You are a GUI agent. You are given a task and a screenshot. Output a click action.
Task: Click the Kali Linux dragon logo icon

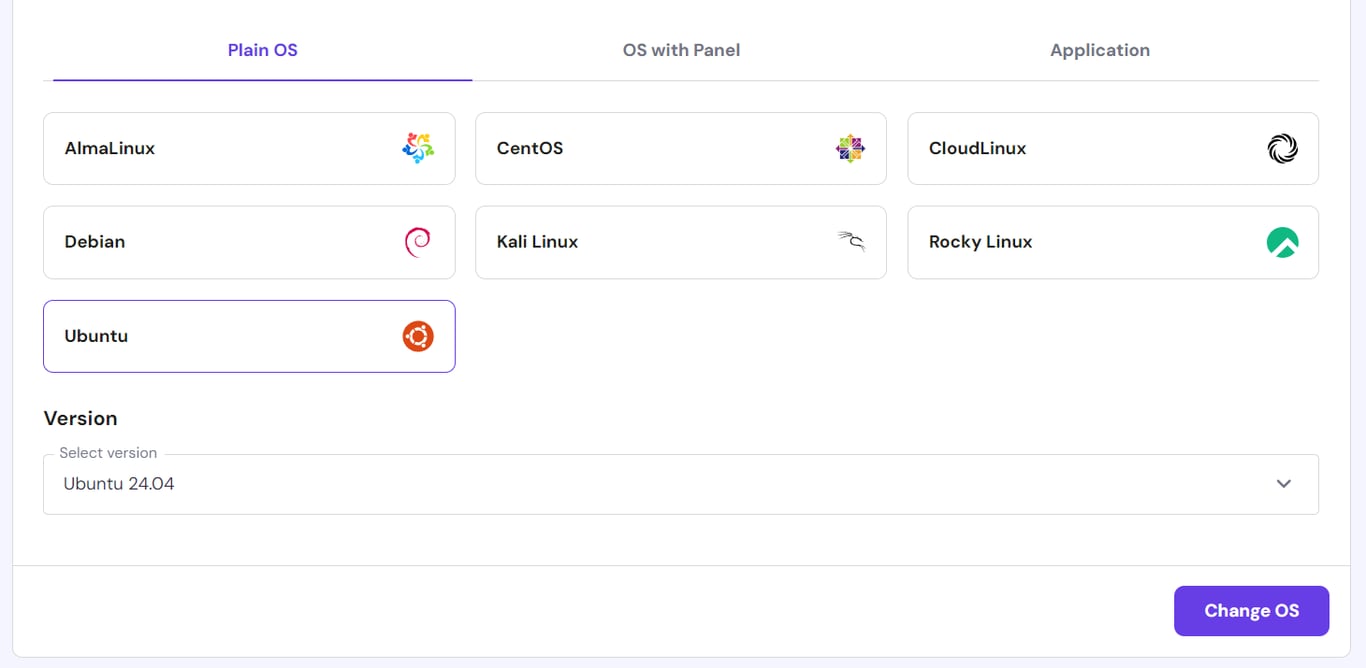(x=851, y=242)
